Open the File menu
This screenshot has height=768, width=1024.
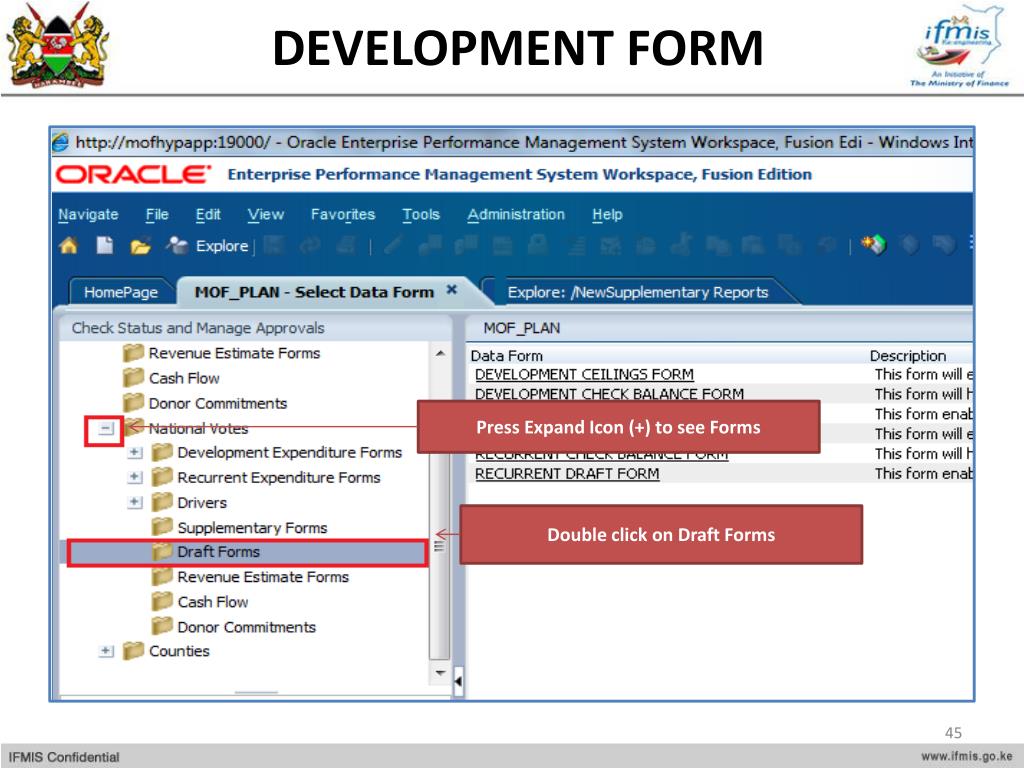coord(157,214)
